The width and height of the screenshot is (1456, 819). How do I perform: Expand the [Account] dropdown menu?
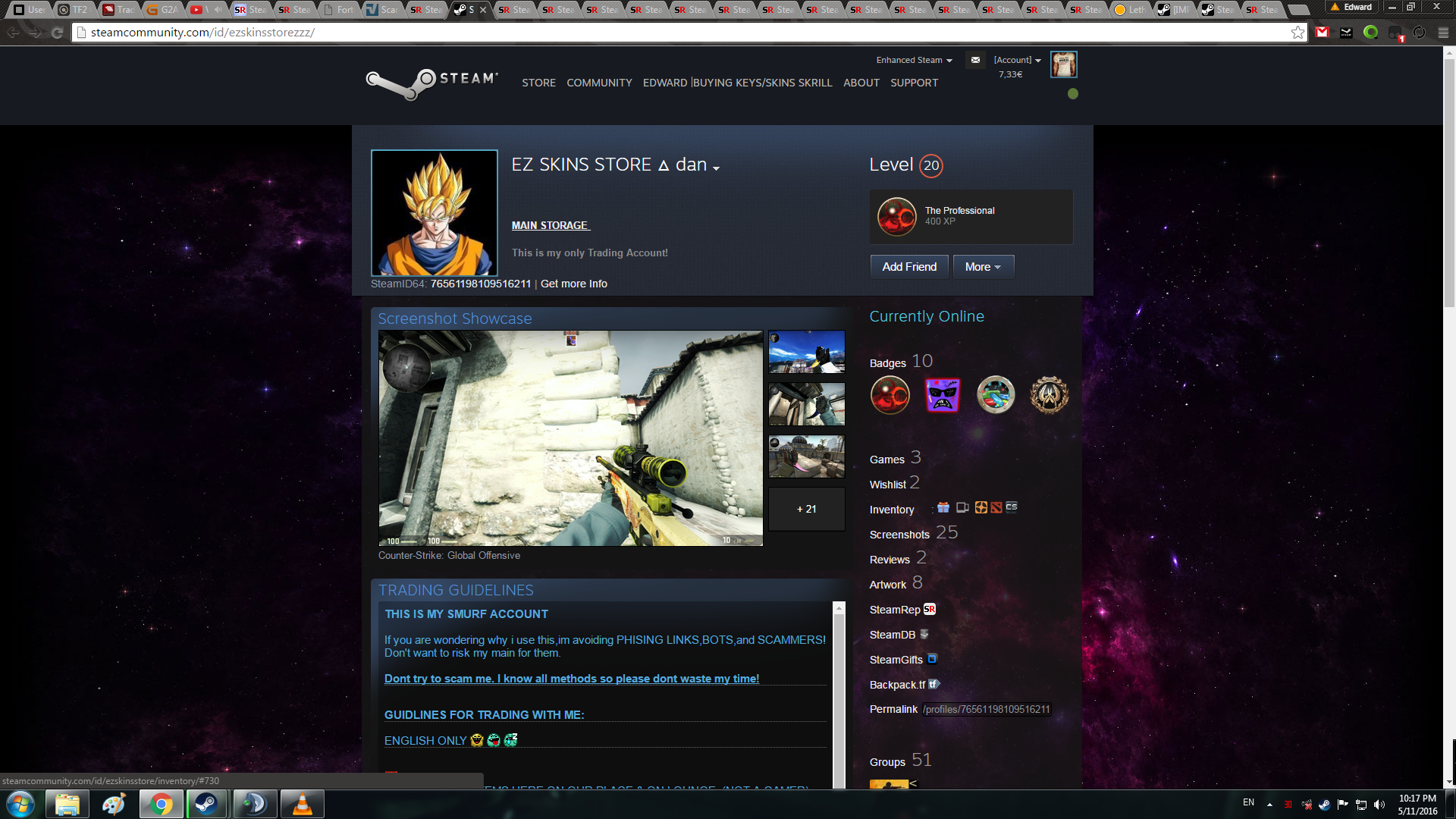pyautogui.click(x=1017, y=60)
